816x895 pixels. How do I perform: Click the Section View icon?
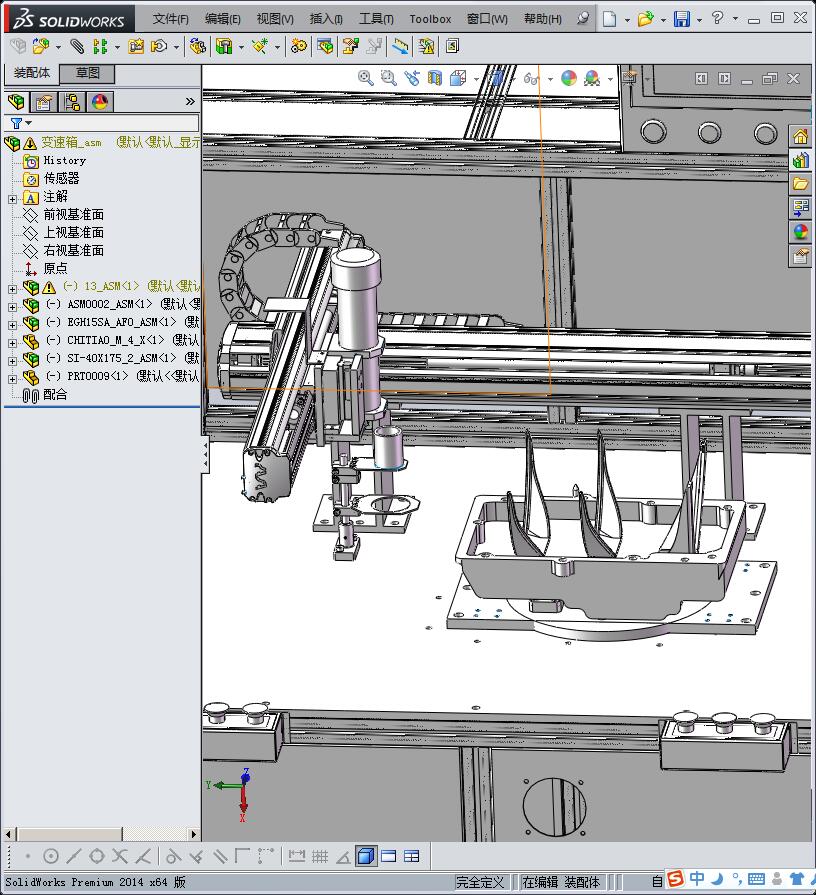[435, 78]
